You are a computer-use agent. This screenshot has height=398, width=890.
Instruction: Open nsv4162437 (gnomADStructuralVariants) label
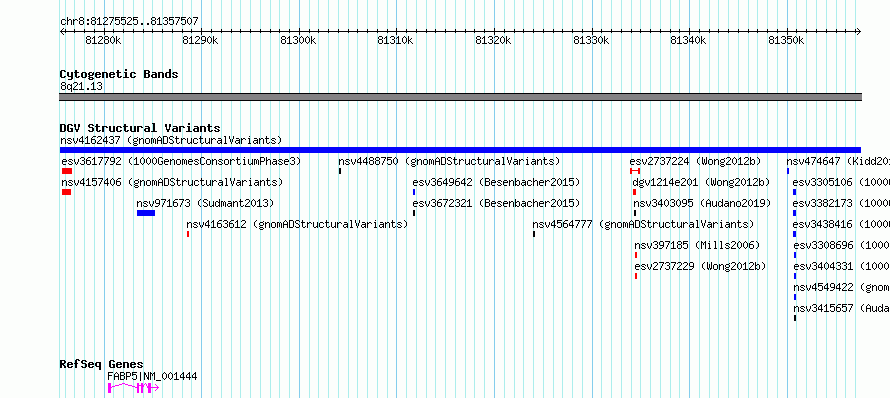171,140
